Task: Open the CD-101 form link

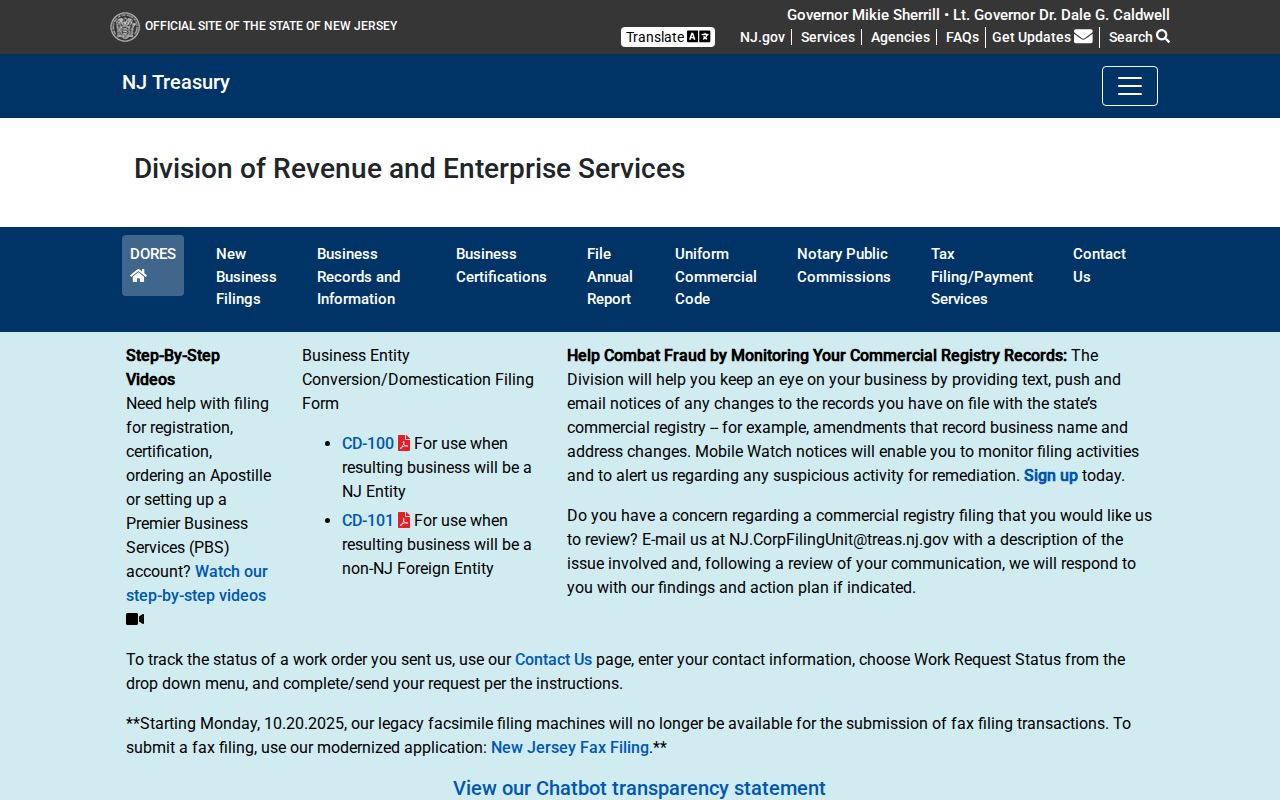Action: point(368,520)
